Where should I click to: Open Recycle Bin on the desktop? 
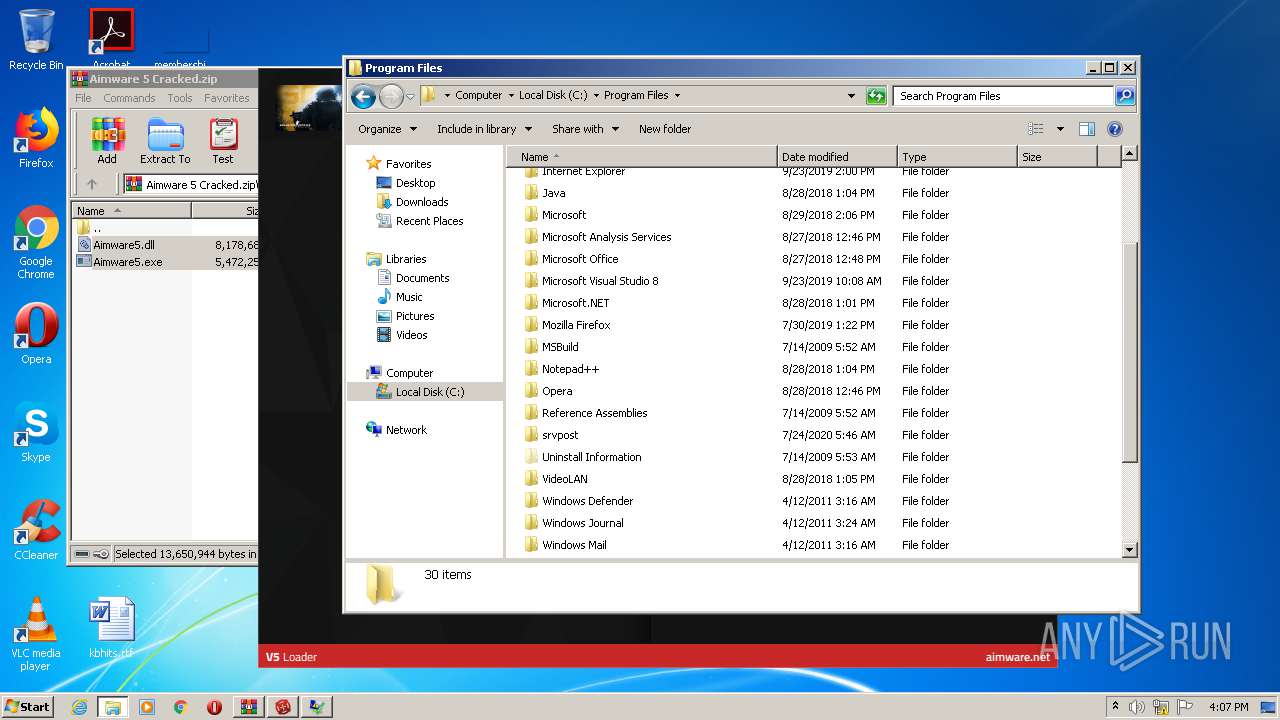click(36, 40)
